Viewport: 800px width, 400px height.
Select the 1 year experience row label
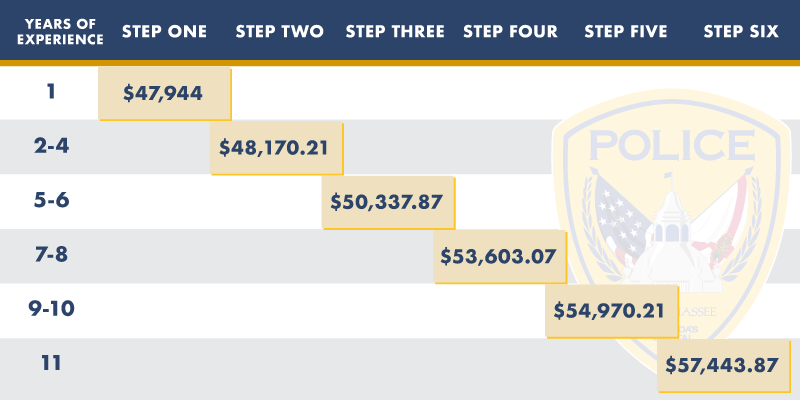coord(51,92)
